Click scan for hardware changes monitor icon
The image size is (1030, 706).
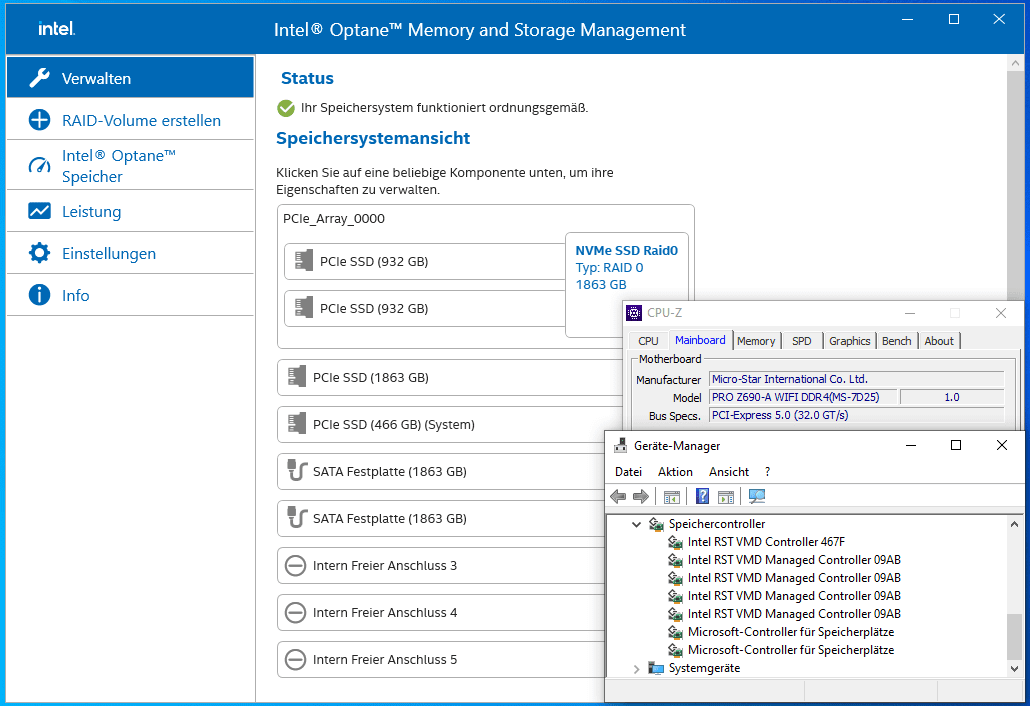pyautogui.click(x=757, y=496)
